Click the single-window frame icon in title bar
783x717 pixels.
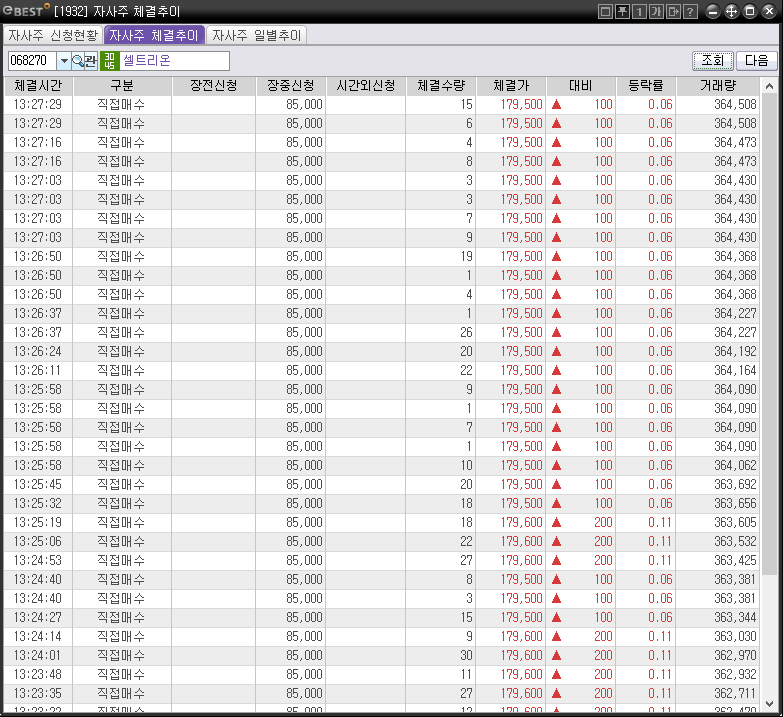point(605,11)
